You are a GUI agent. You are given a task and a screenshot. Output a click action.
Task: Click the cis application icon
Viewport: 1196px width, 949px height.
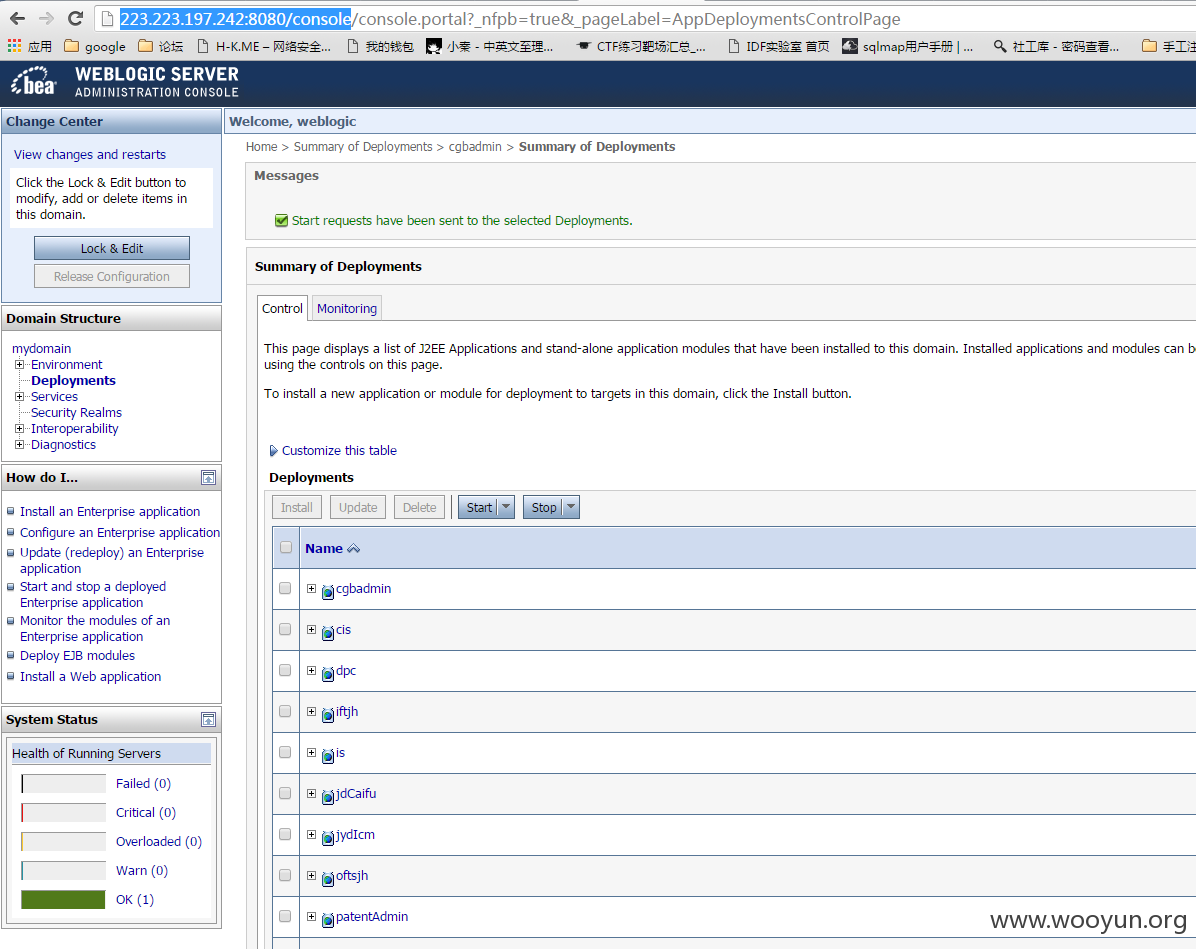pyautogui.click(x=328, y=632)
